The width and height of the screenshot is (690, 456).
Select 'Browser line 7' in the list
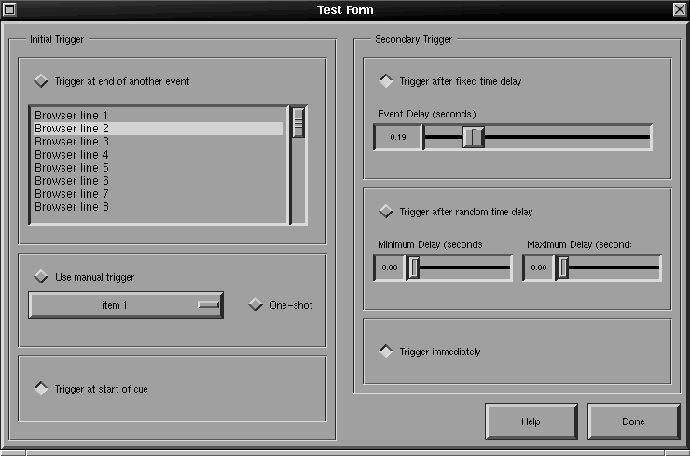click(x=158, y=194)
